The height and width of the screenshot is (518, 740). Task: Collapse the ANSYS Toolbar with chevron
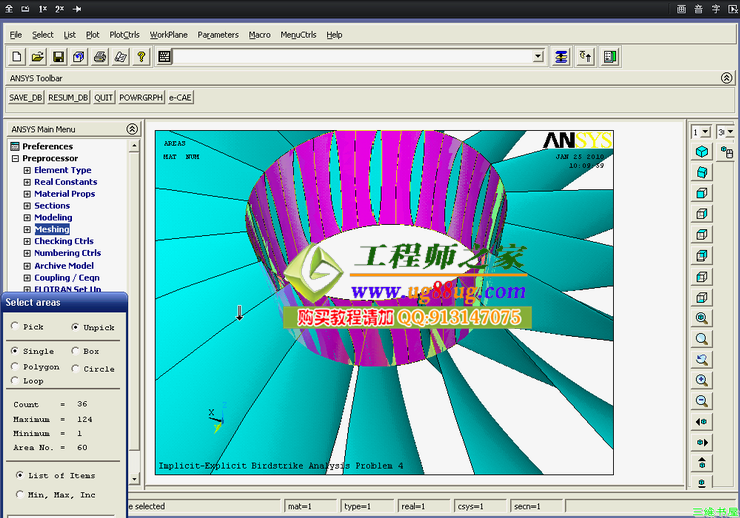(x=726, y=78)
